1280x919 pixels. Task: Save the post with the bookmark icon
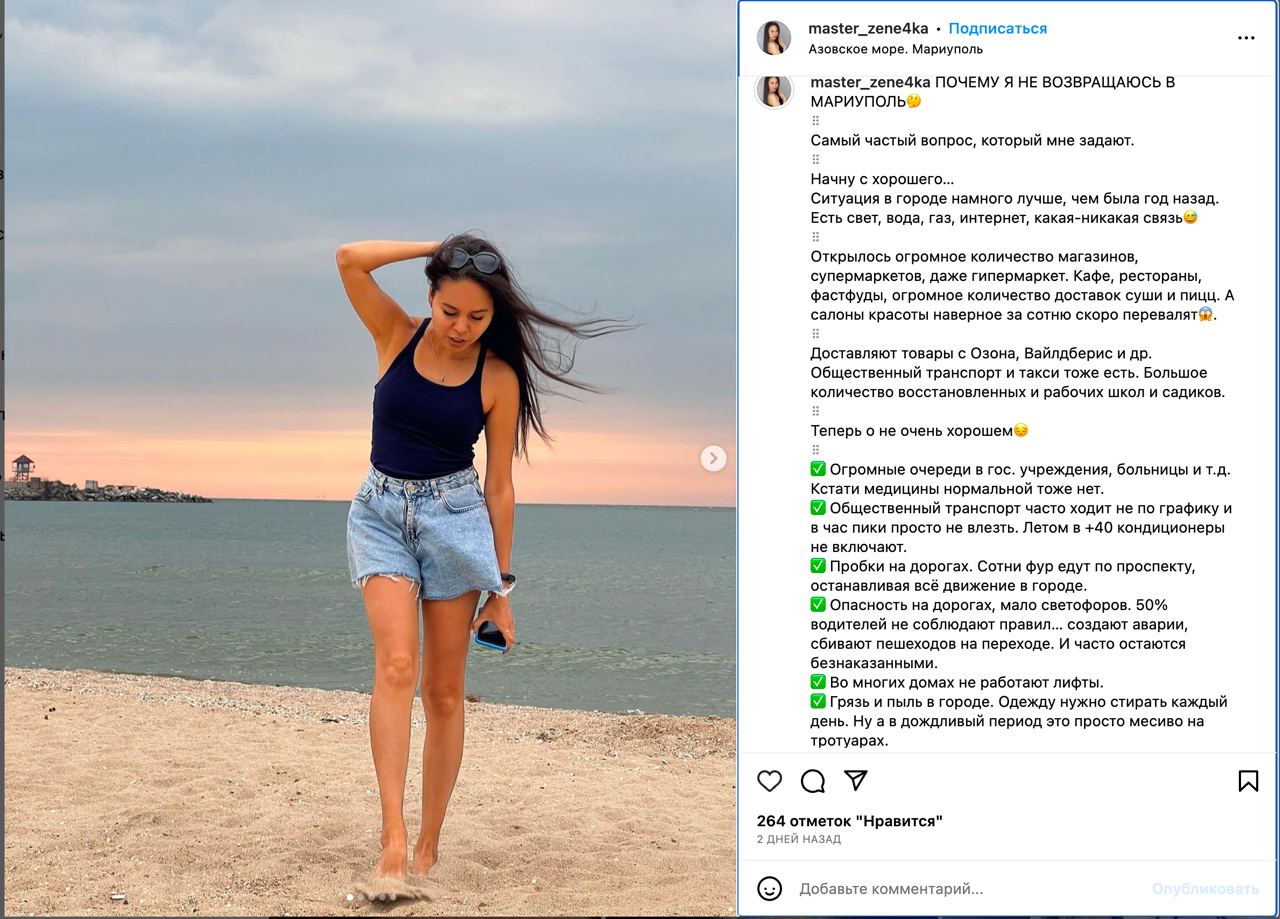click(1248, 781)
